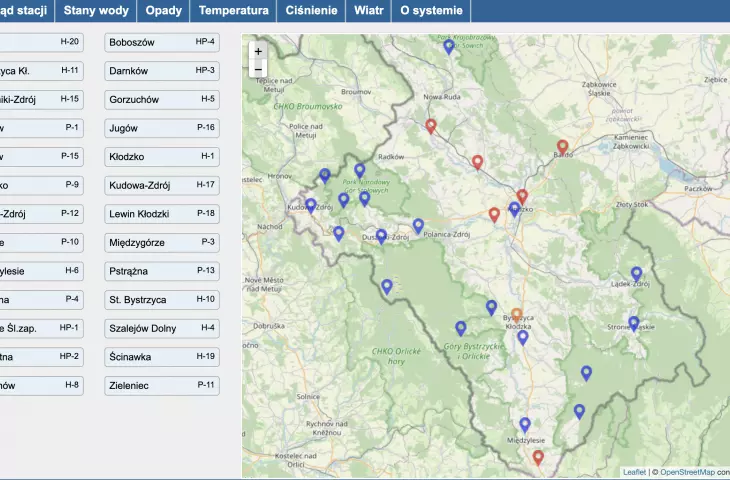This screenshot has width=730, height=480.
Task: Open the H-20 station button
Action: [41, 42]
